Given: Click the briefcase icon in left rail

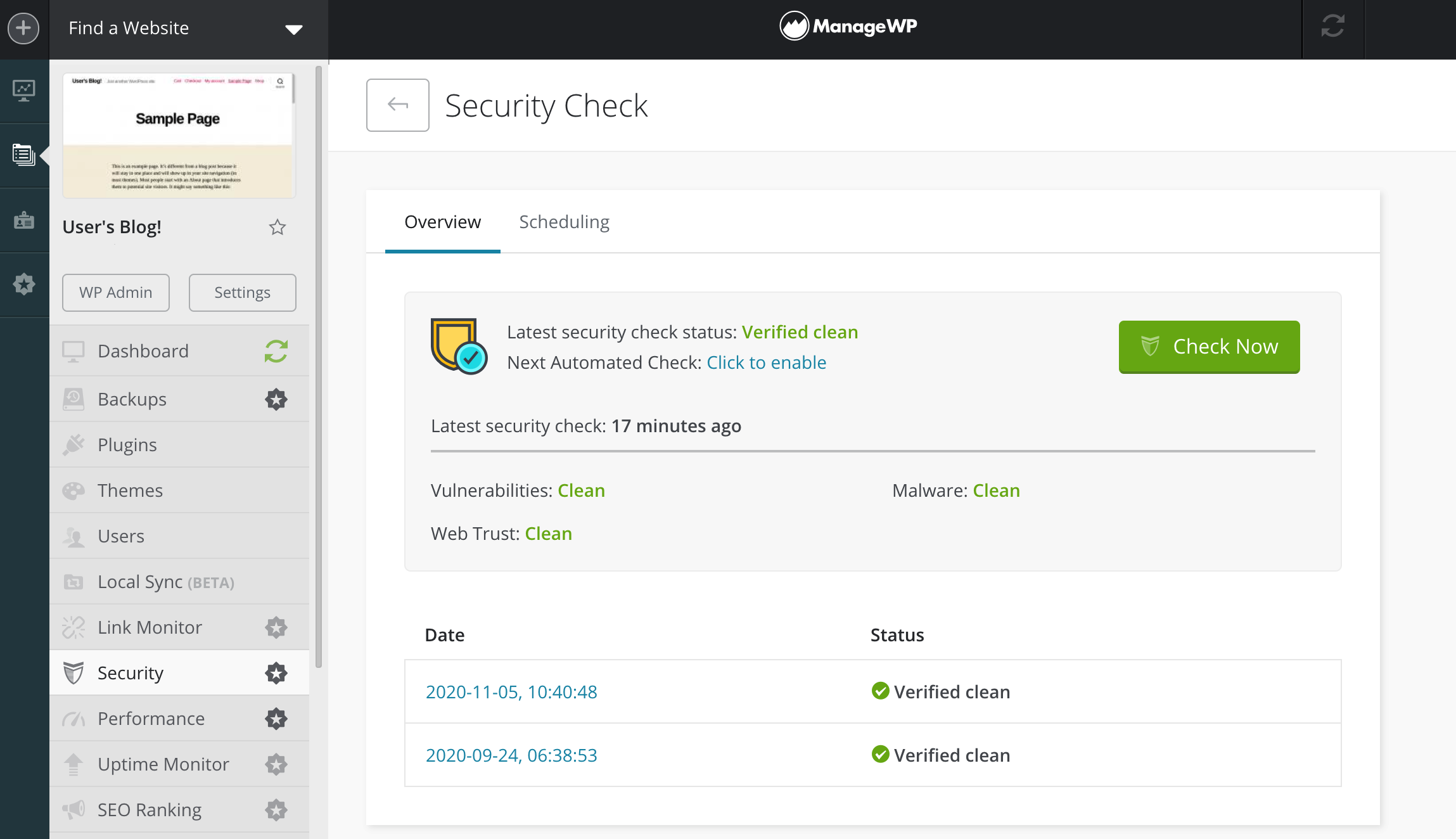Looking at the screenshot, I should (24, 220).
